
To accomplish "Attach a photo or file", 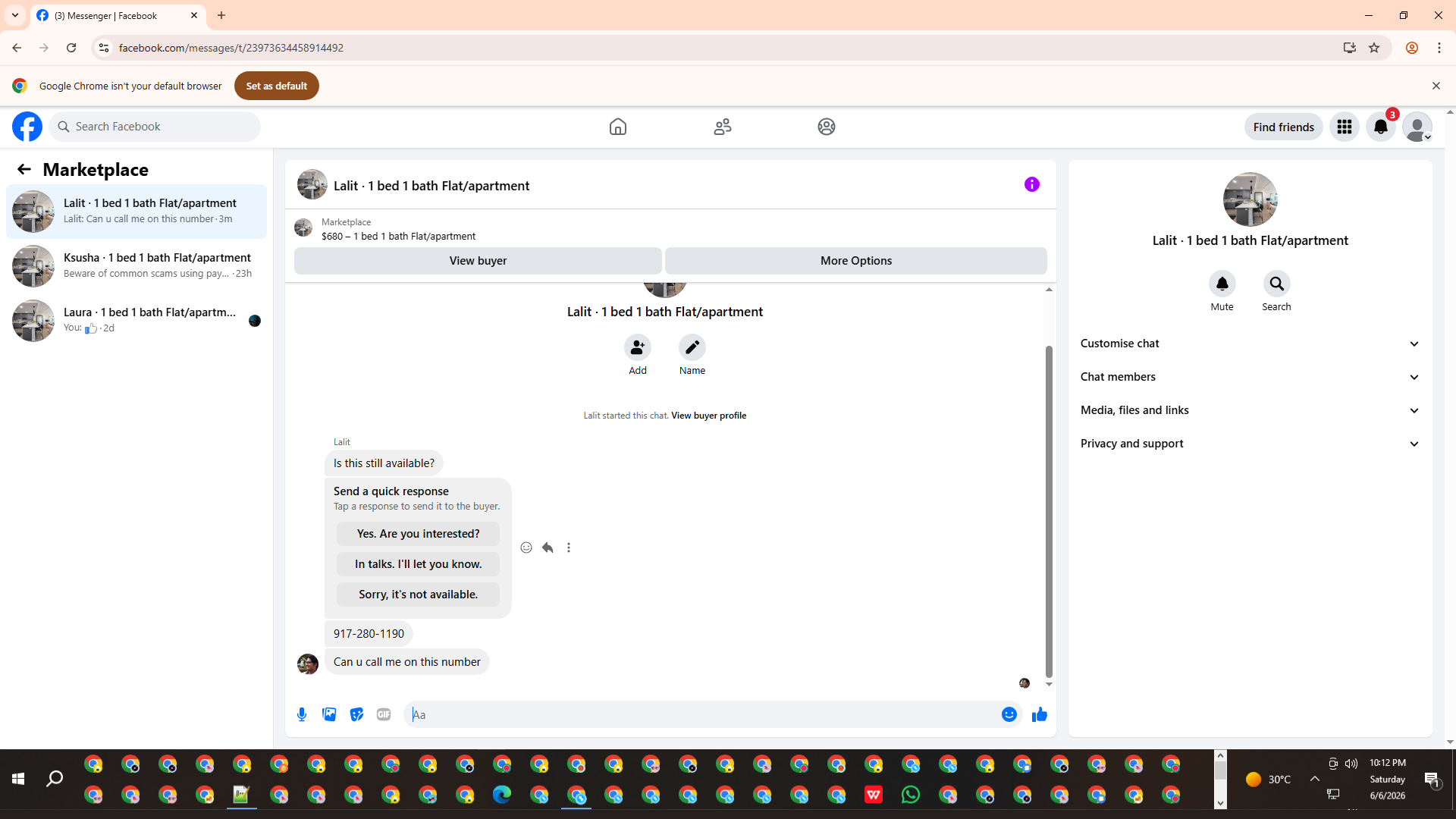I will click(329, 714).
